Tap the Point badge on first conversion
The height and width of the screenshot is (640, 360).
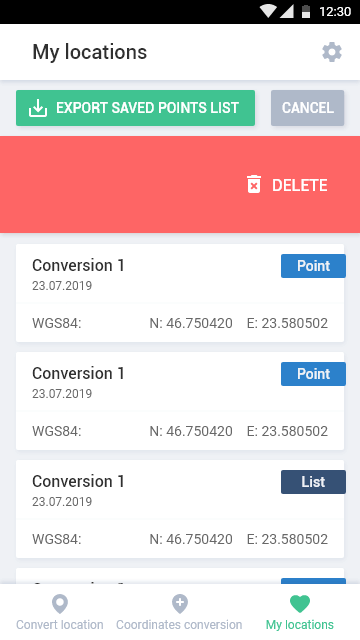[313, 266]
